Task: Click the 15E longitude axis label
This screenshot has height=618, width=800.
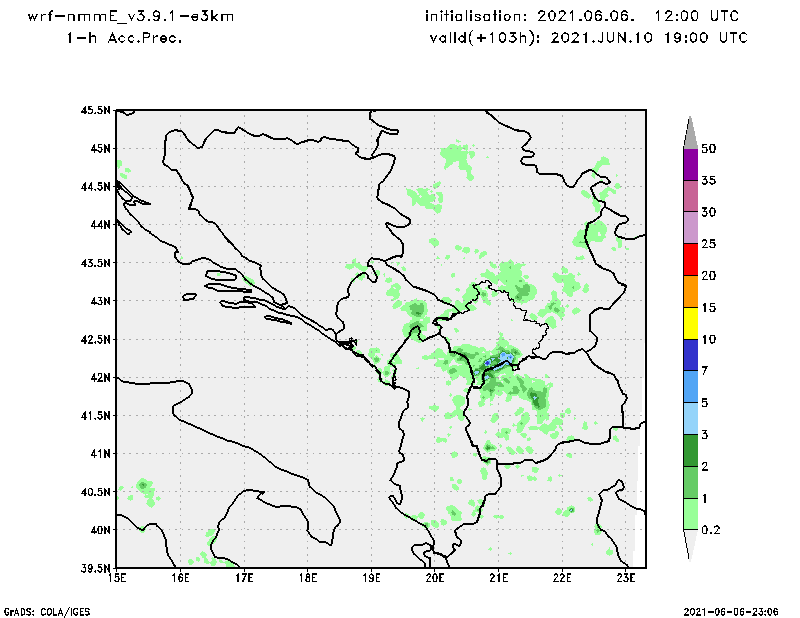Action: 117,578
